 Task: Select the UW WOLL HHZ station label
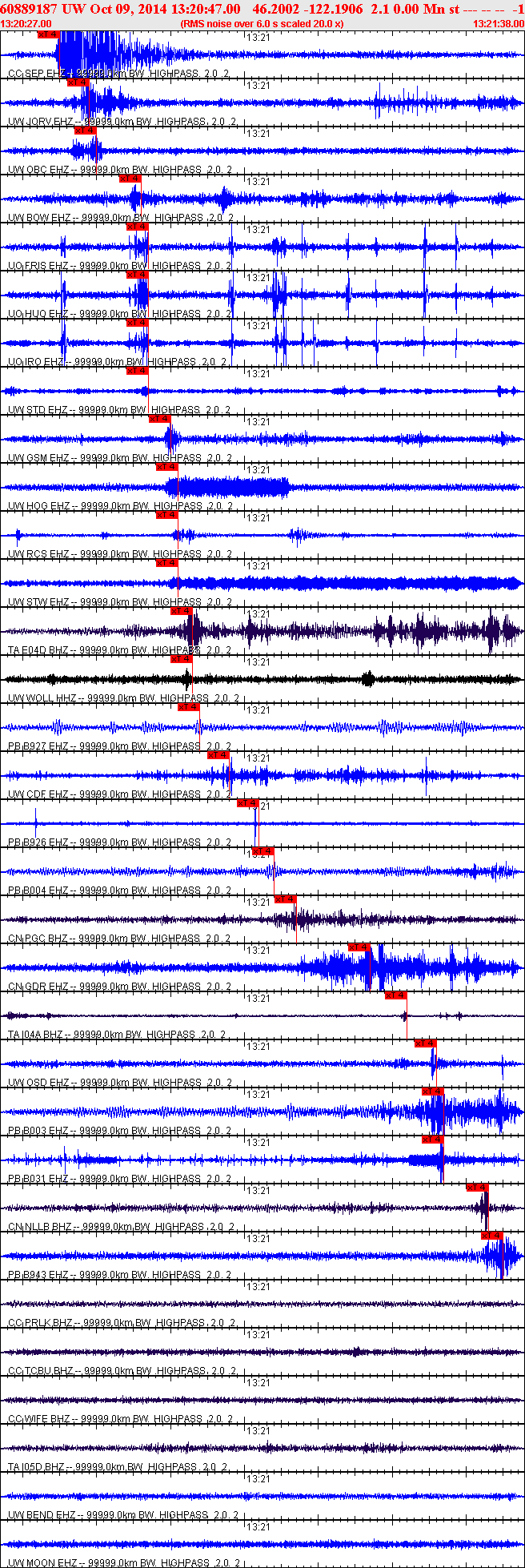coord(42,698)
